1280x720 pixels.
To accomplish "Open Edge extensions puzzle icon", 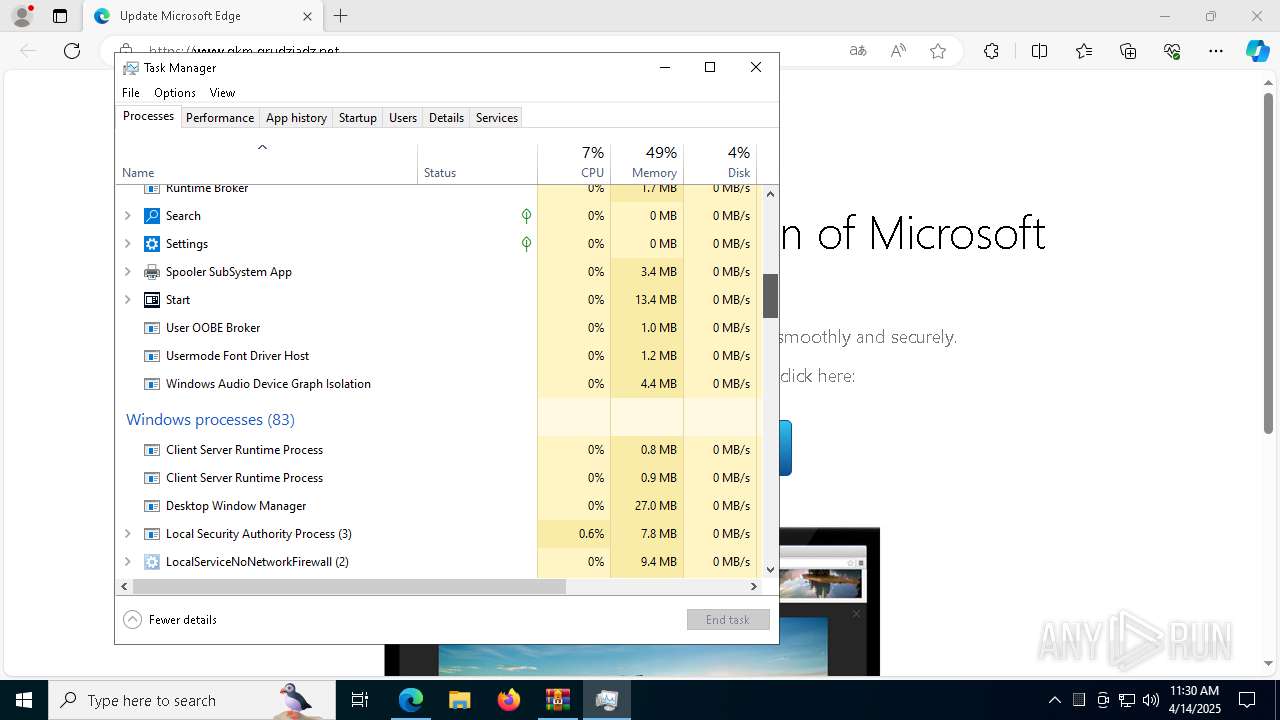I will [991, 51].
